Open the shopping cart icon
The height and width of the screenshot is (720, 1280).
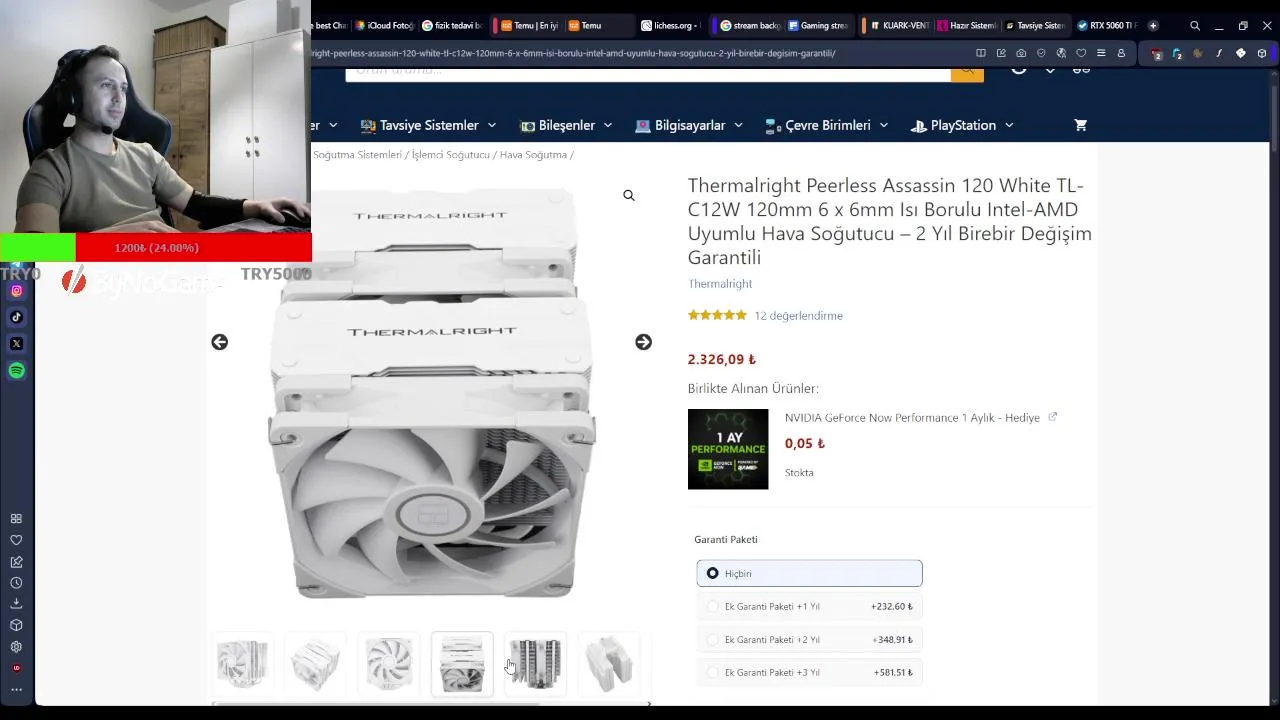point(1080,125)
